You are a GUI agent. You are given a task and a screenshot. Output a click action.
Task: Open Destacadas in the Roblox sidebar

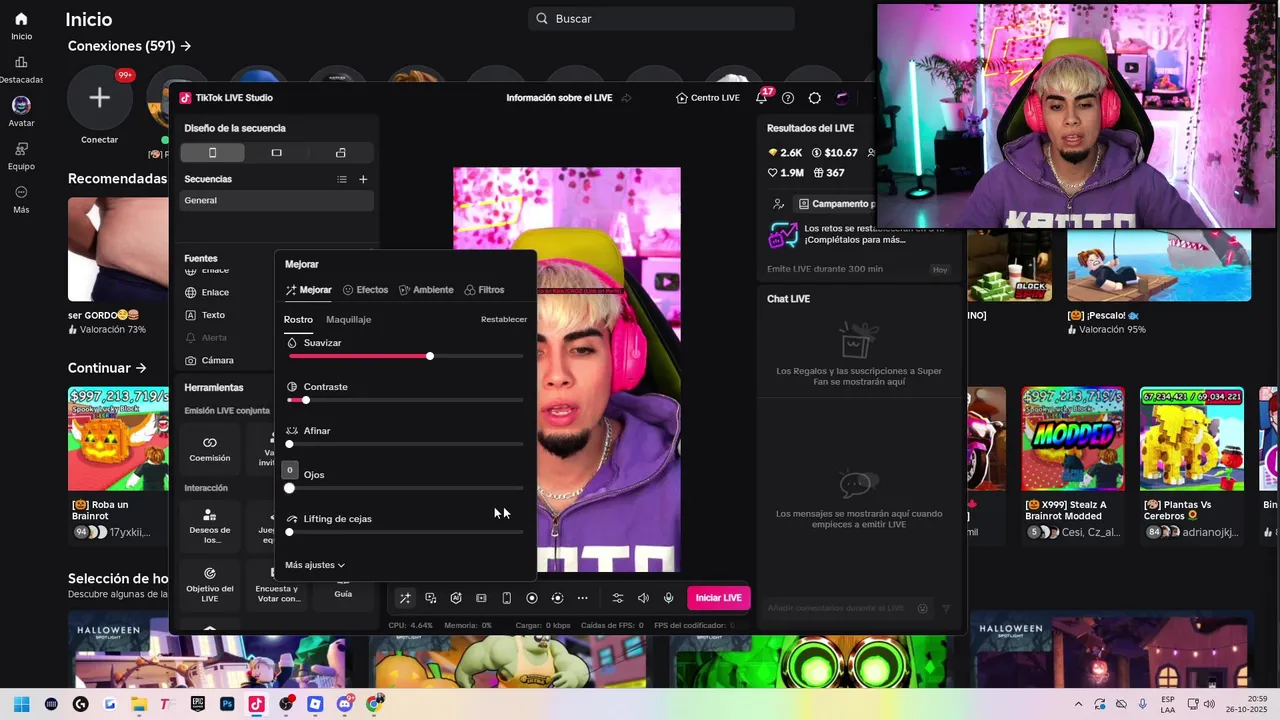coord(21,70)
